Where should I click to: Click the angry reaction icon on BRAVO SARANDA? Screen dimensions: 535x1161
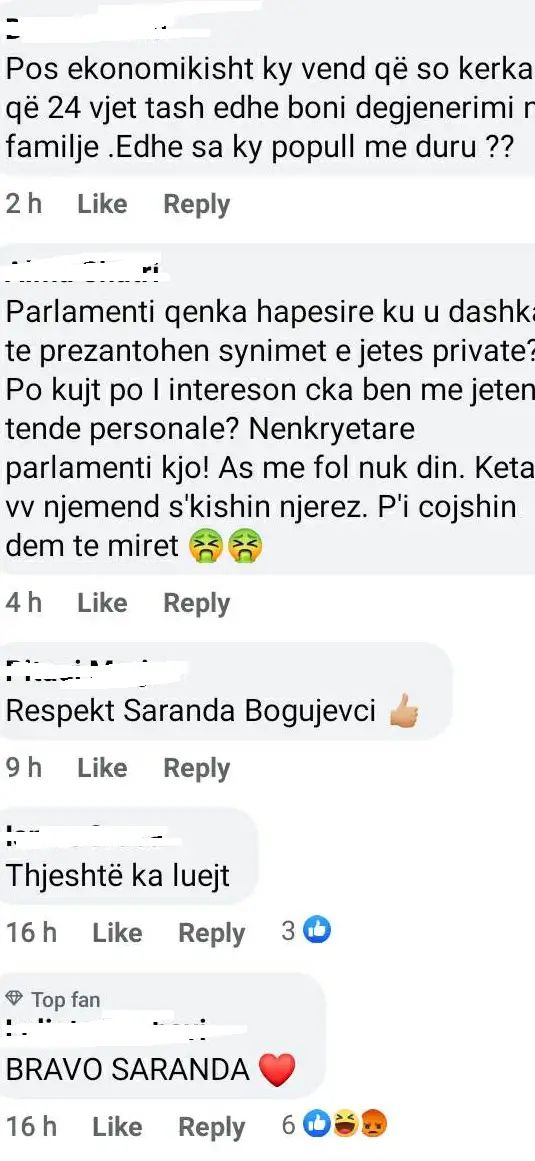(372, 1126)
